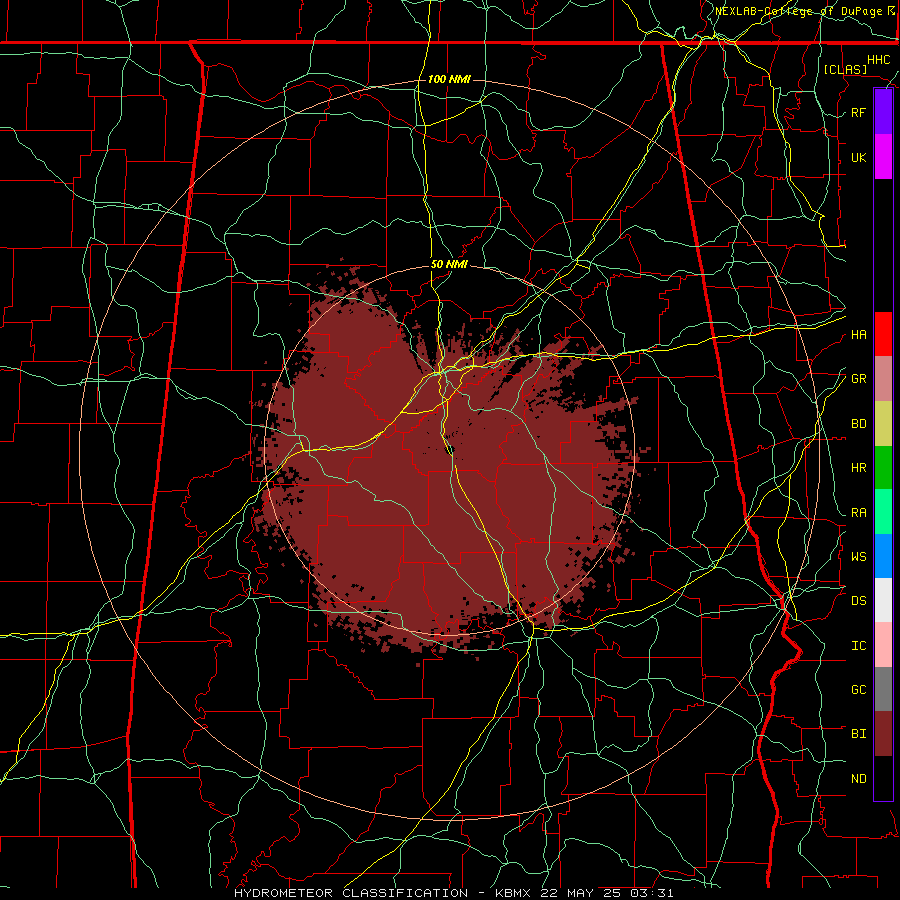Click the UK legend label
The height and width of the screenshot is (900, 900).
858,157
